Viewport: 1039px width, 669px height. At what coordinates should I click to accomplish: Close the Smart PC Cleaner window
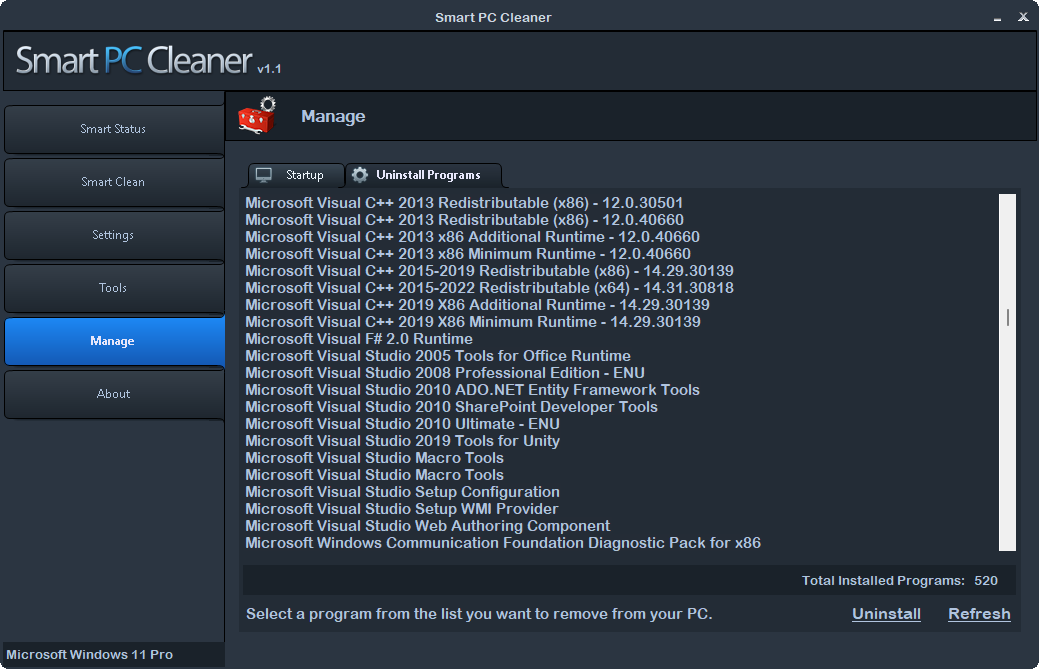pos(1023,17)
